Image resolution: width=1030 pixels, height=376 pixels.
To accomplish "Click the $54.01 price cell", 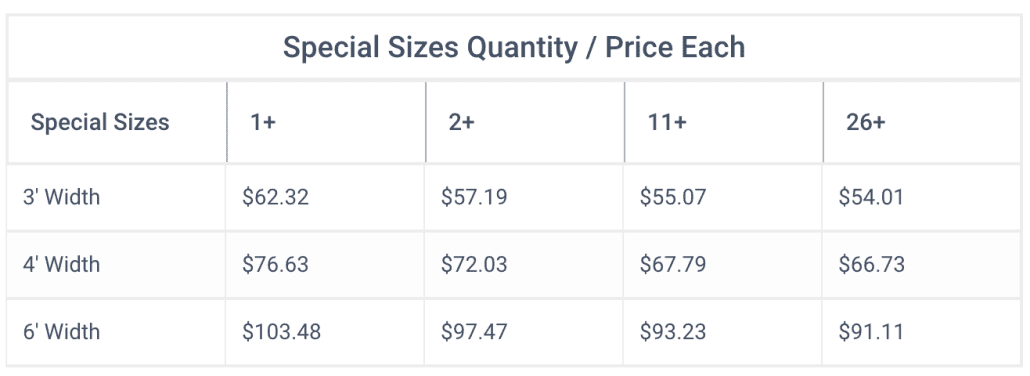I will [x=871, y=197].
